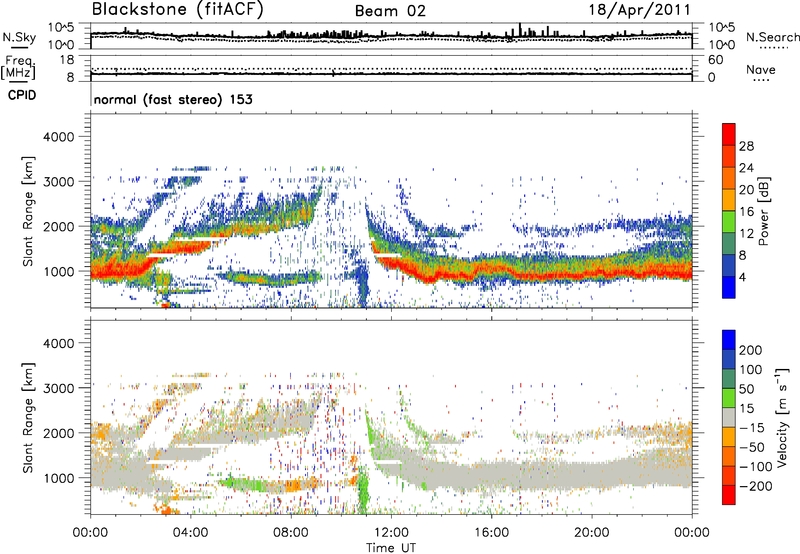
Task: Select the CPID row label
Action: pos(22,95)
